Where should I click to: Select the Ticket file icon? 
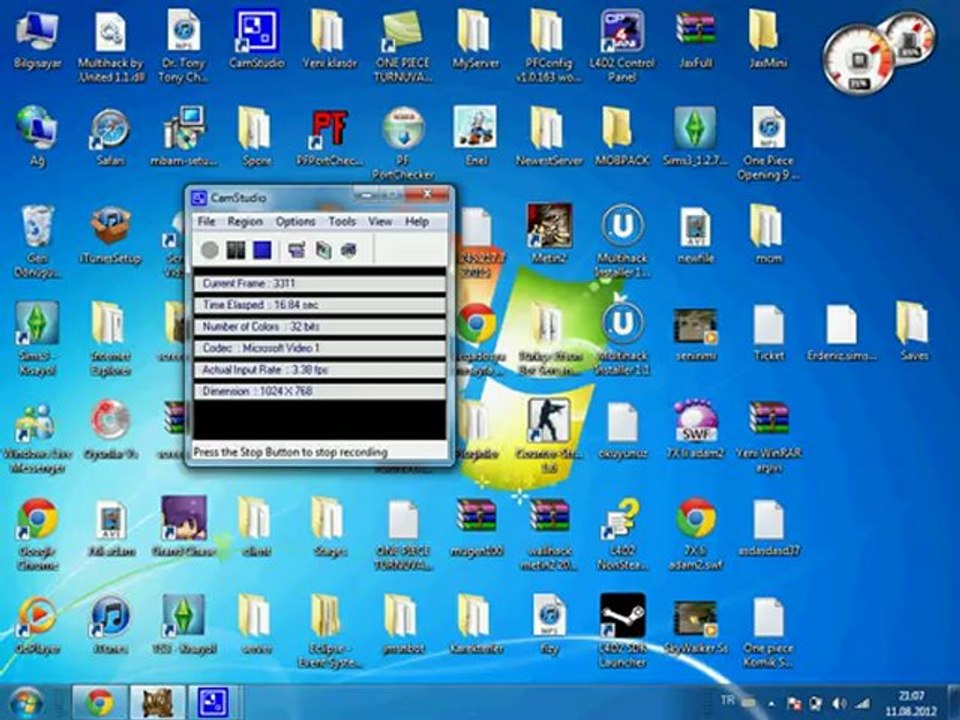point(768,332)
